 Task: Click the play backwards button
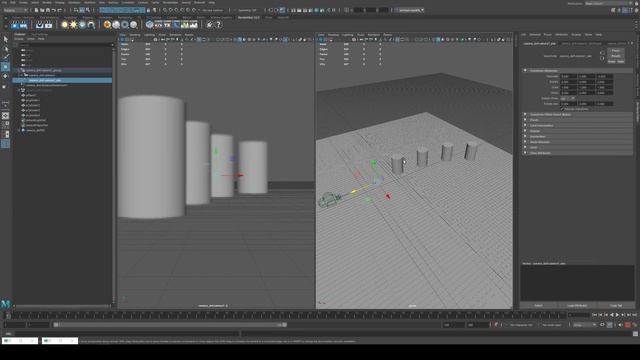tap(611, 315)
